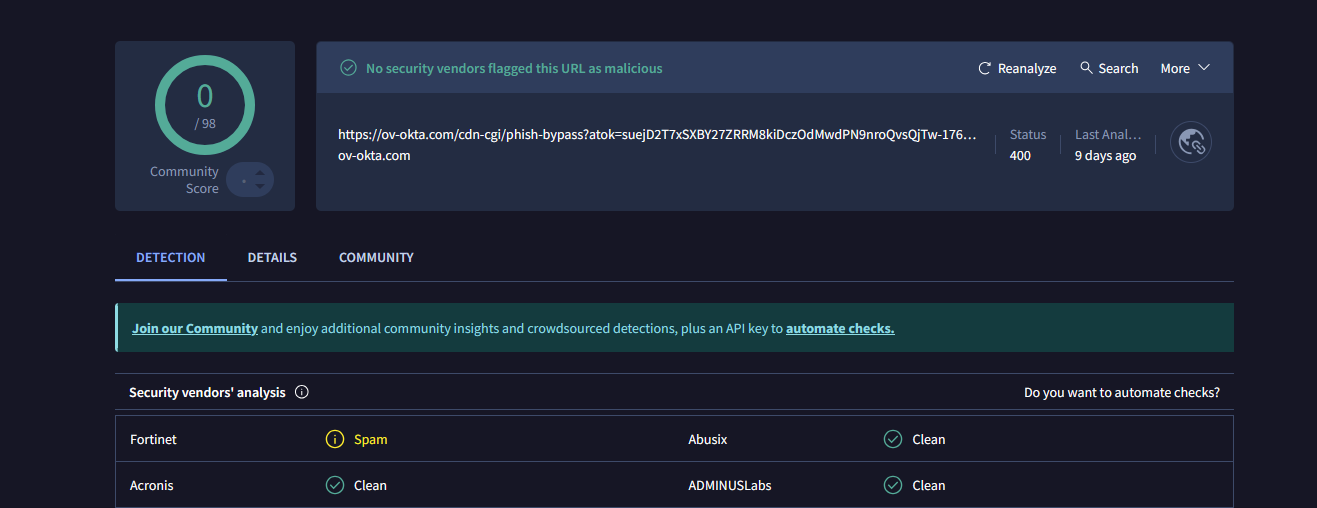1317x508 pixels.
Task: Click "Do you want to automate checks?"
Action: [1121, 392]
